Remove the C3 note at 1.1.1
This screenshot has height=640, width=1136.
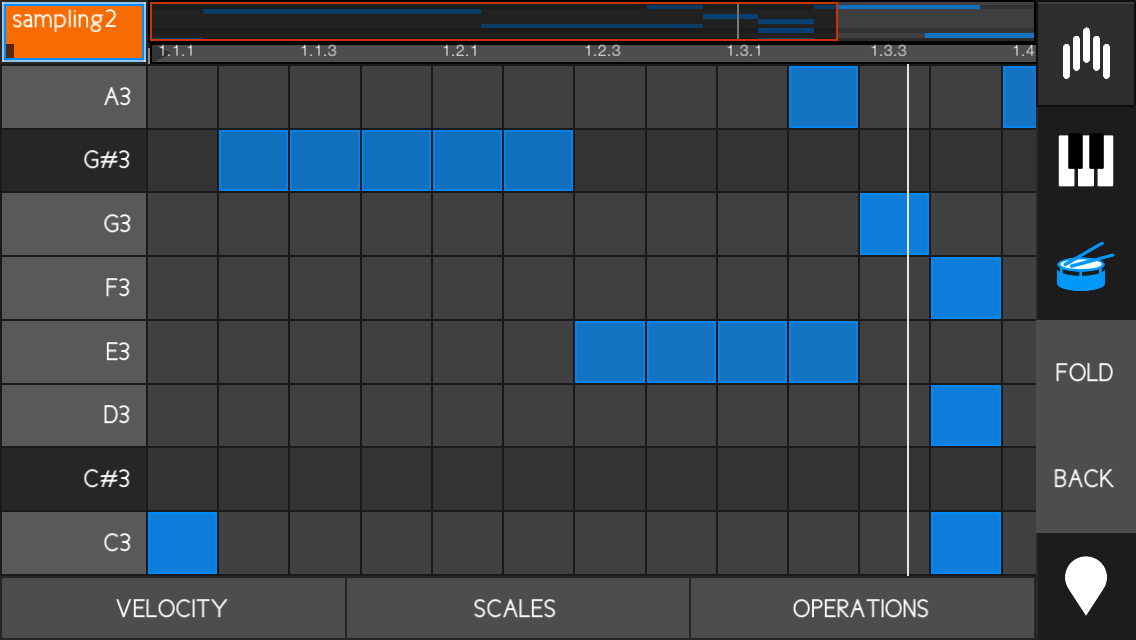tap(183, 543)
